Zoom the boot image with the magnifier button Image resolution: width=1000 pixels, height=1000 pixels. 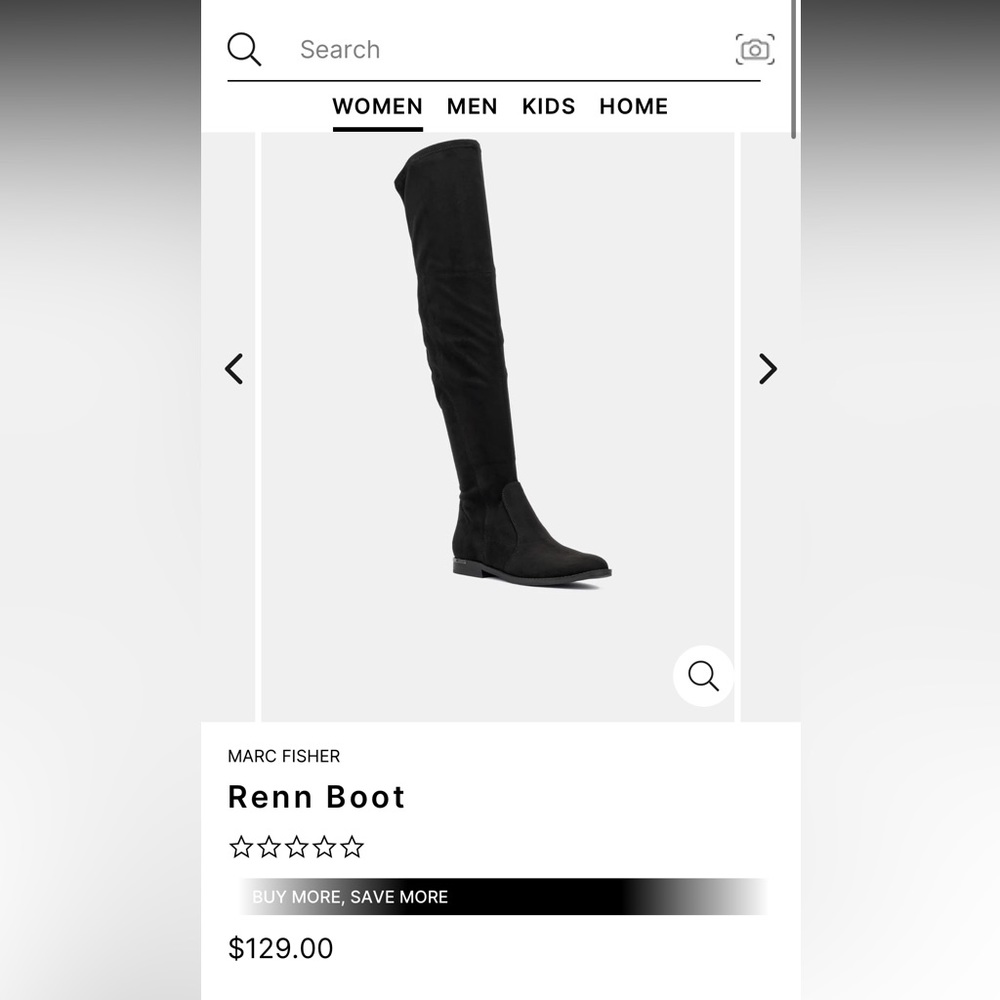(x=703, y=676)
